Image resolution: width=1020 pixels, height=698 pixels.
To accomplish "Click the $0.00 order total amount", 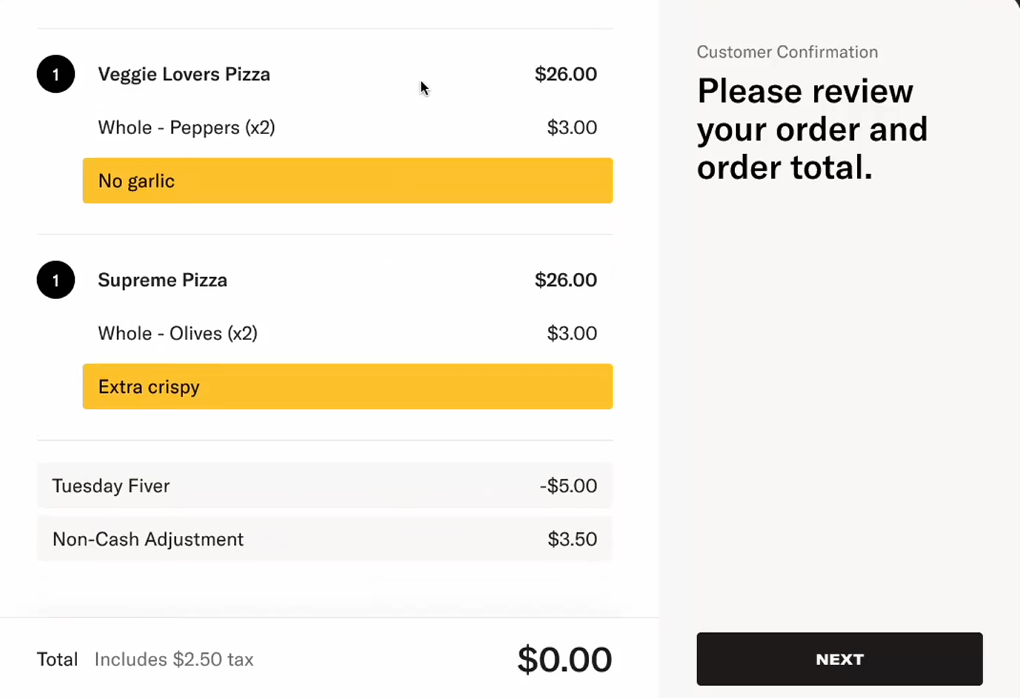I will 564,660.
